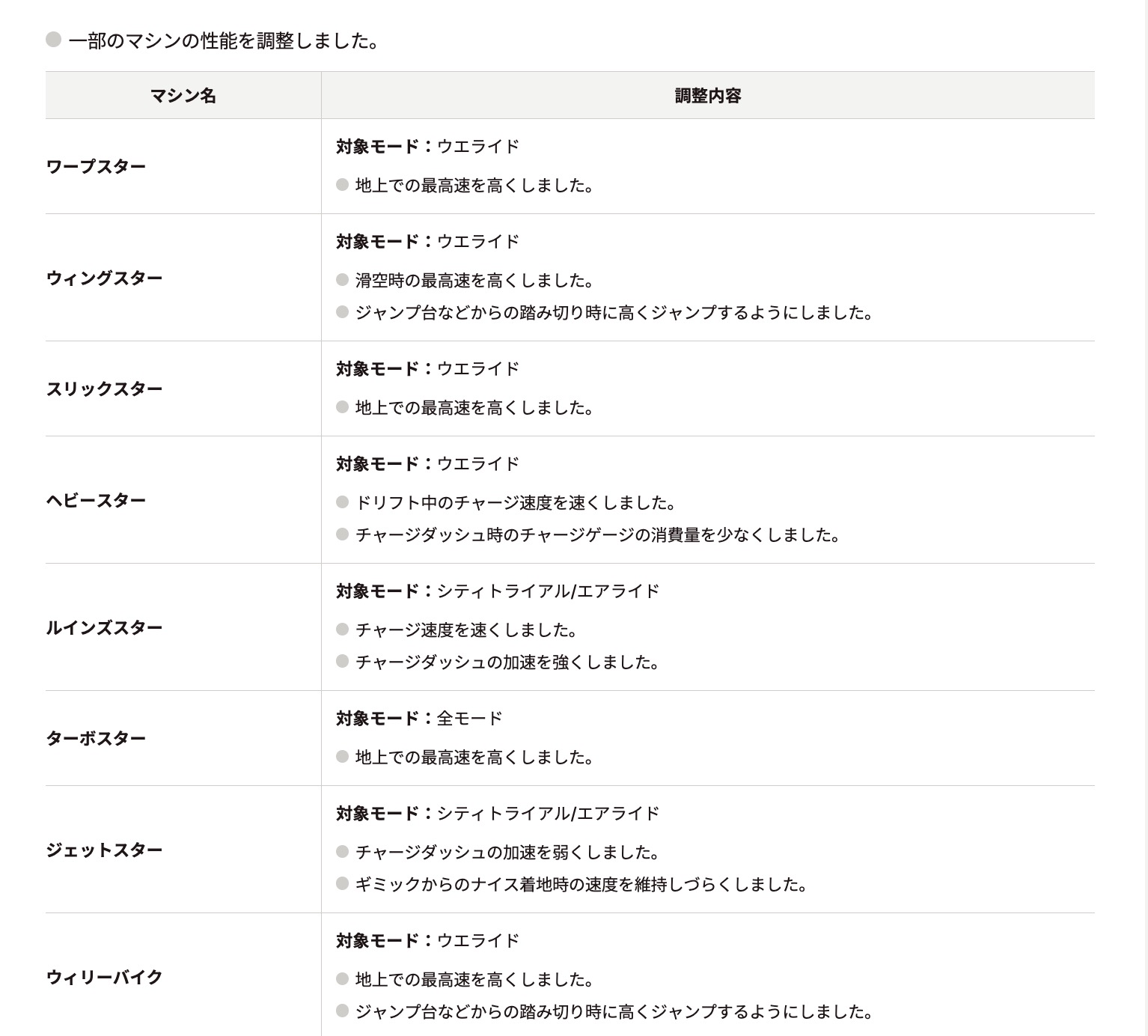Click the heading 一部のマシンの性能を調整しました

point(223,41)
